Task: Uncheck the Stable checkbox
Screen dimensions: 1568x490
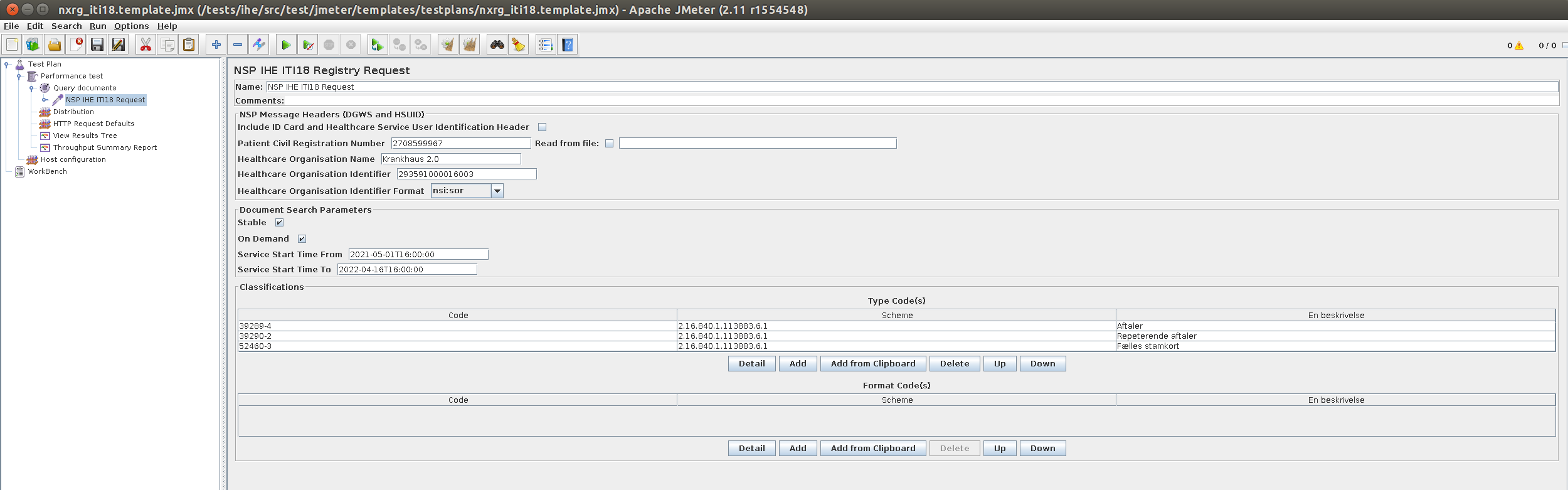Action: 280,223
